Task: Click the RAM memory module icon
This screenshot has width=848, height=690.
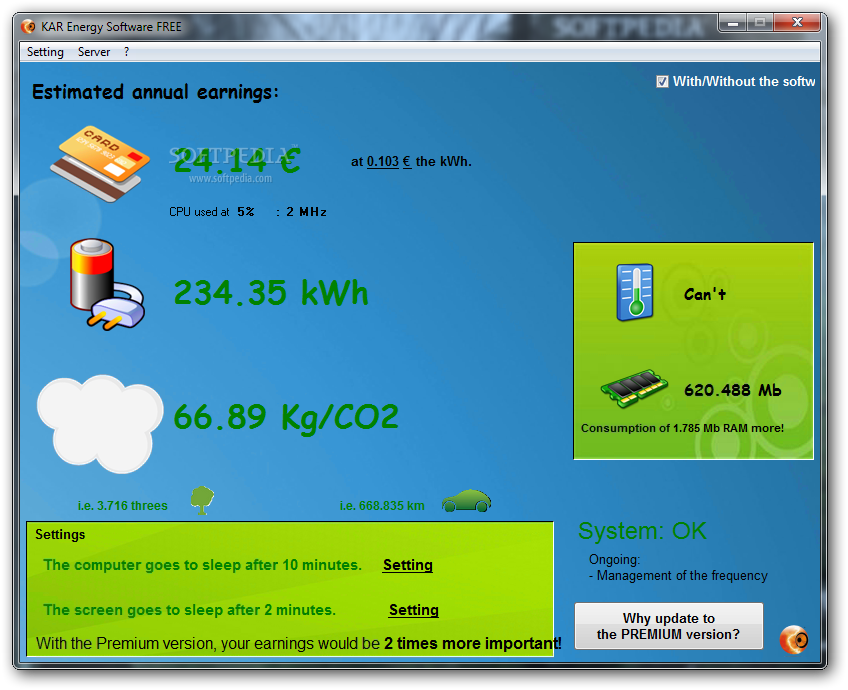Action: click(633, 389)
